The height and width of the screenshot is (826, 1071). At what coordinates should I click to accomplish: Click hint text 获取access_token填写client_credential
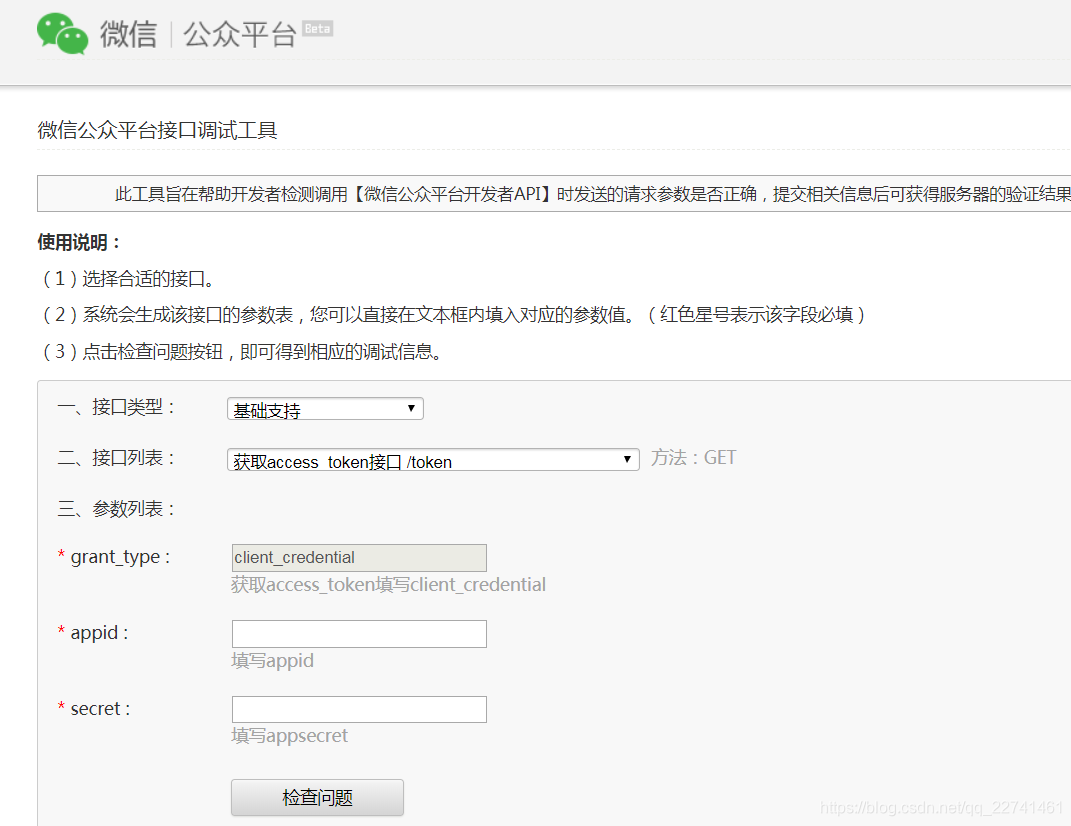coord(388,585)
